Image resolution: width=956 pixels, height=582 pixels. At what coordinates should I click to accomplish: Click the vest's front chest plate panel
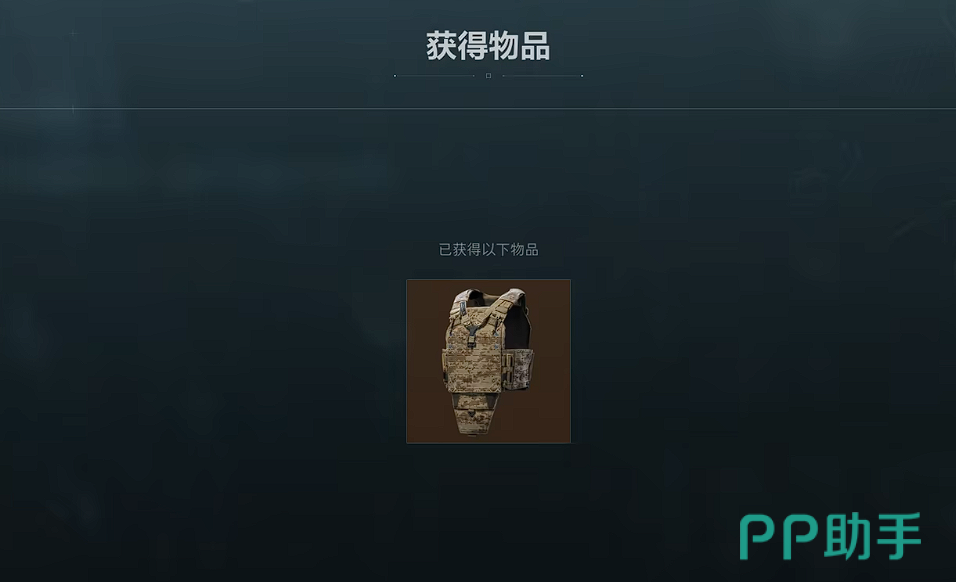tap(474, 371)
